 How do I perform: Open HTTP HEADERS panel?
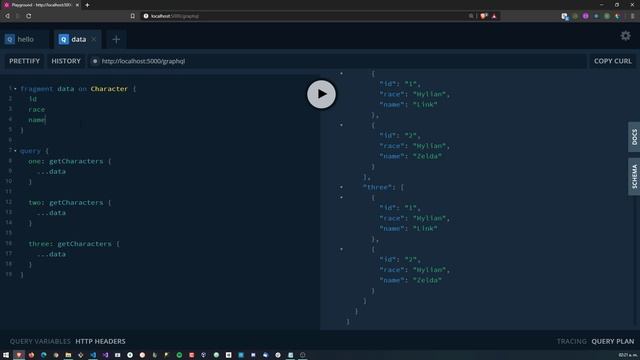point(100,341)
